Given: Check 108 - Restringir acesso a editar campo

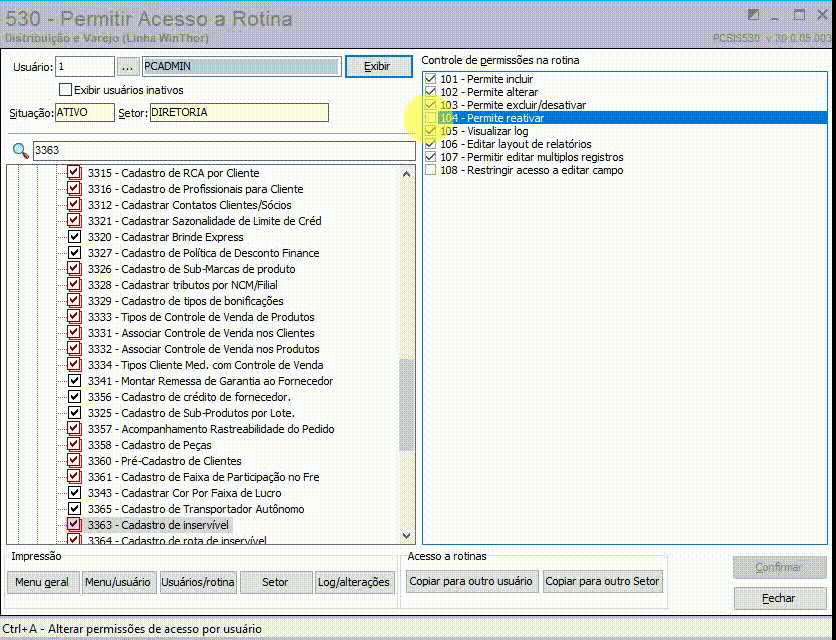Looking at the screenshot, I should click(x=430, y=170).
